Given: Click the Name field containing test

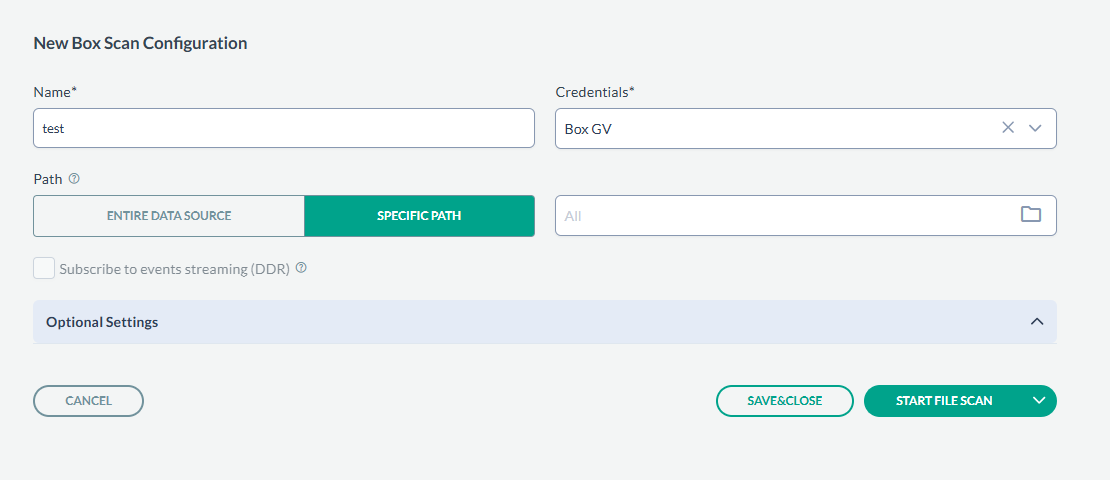Looking at the screenshot, I should [x=284, y=128].
